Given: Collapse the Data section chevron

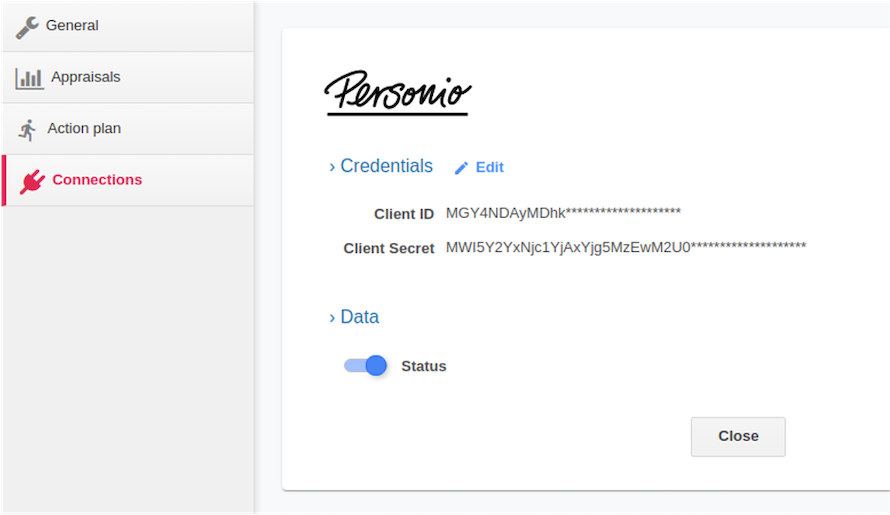Looking at the screenshot, I should click(332, 318).
